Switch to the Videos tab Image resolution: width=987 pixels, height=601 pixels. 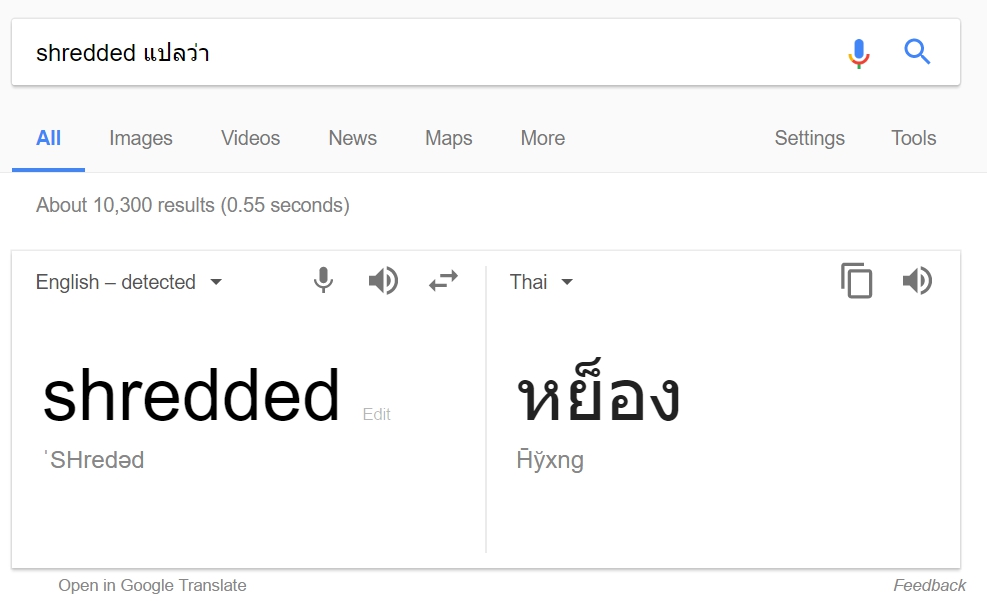click(250, 138)
